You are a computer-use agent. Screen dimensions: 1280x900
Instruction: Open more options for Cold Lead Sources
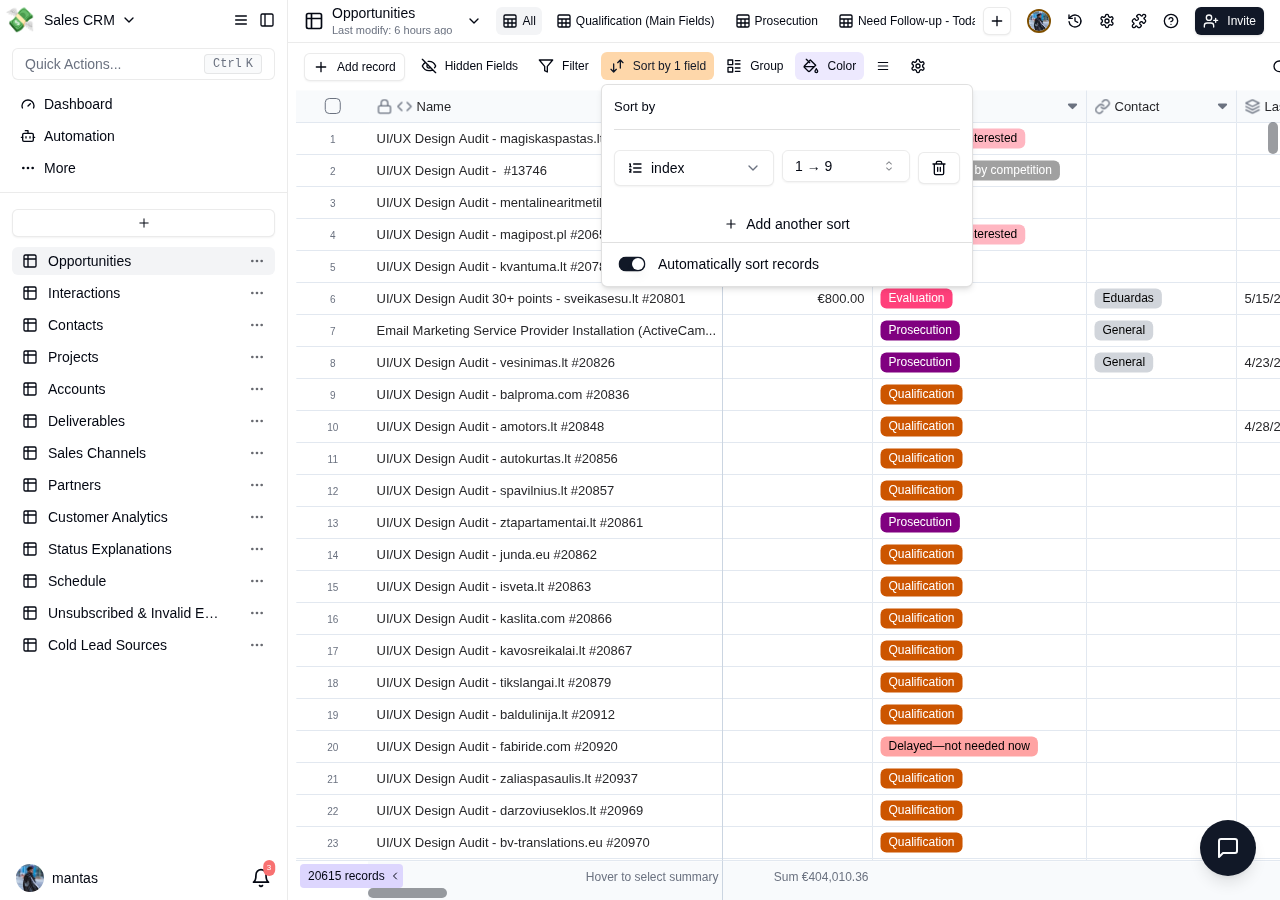tap(257, 645)
